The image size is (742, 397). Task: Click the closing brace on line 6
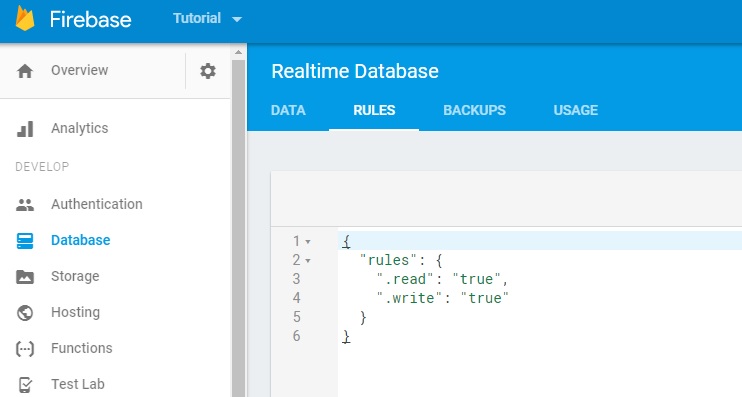[x=346, y=336]
